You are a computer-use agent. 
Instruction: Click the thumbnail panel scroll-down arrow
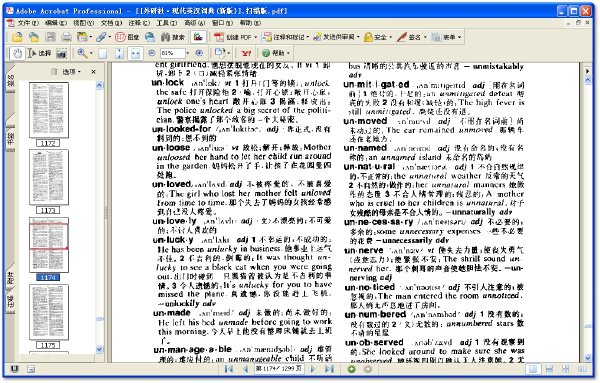[99, 349]
